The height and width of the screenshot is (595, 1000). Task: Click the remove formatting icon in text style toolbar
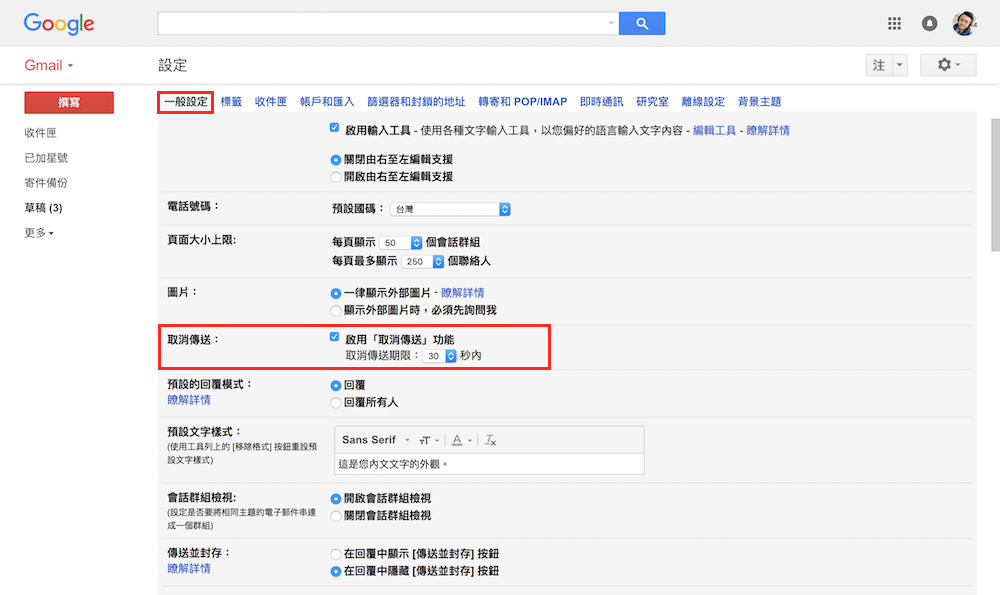490,440
